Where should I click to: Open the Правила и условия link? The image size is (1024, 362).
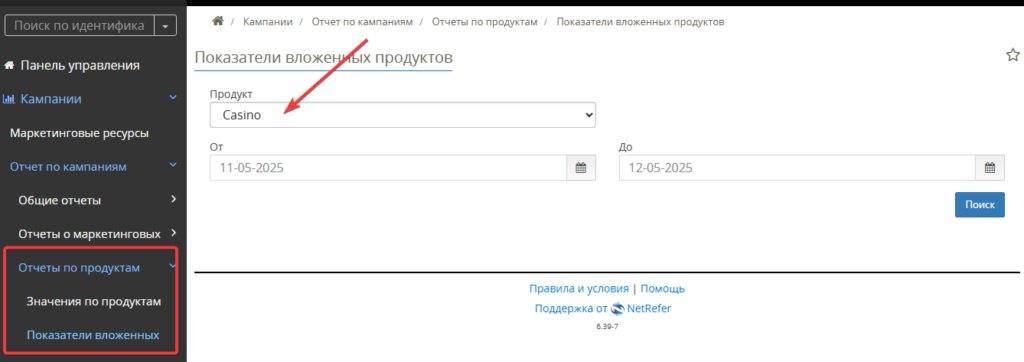click(579, 289)
